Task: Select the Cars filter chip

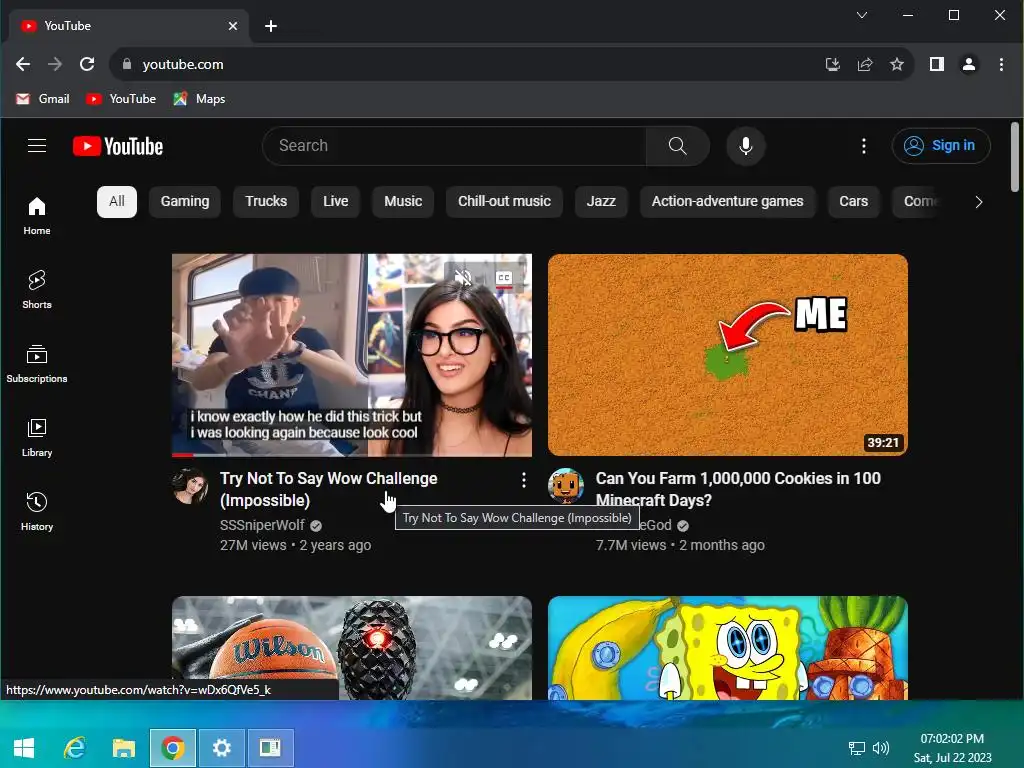Action: click(x=853, y=201)
